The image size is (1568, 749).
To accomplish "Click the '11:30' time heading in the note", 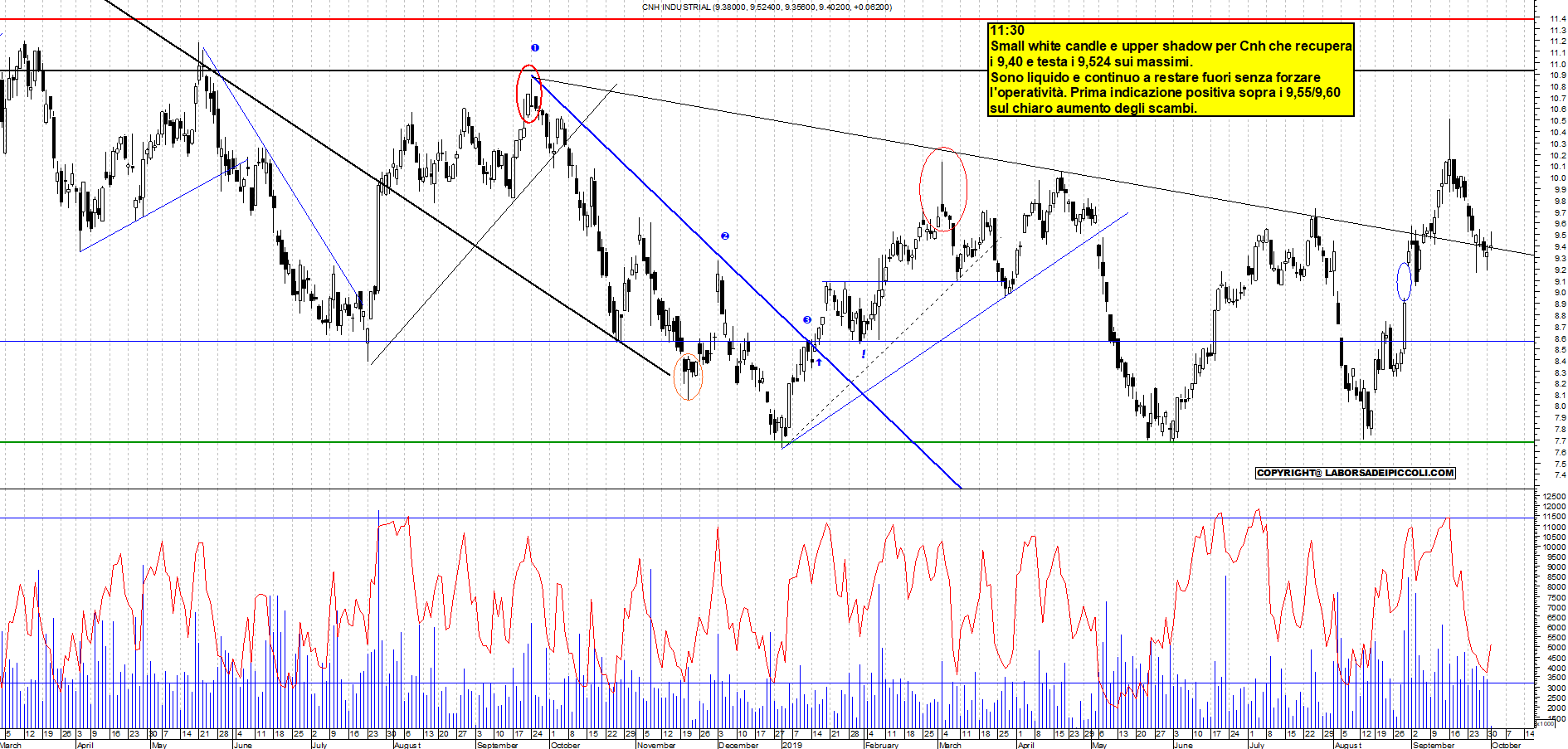I will [1007, 31].
